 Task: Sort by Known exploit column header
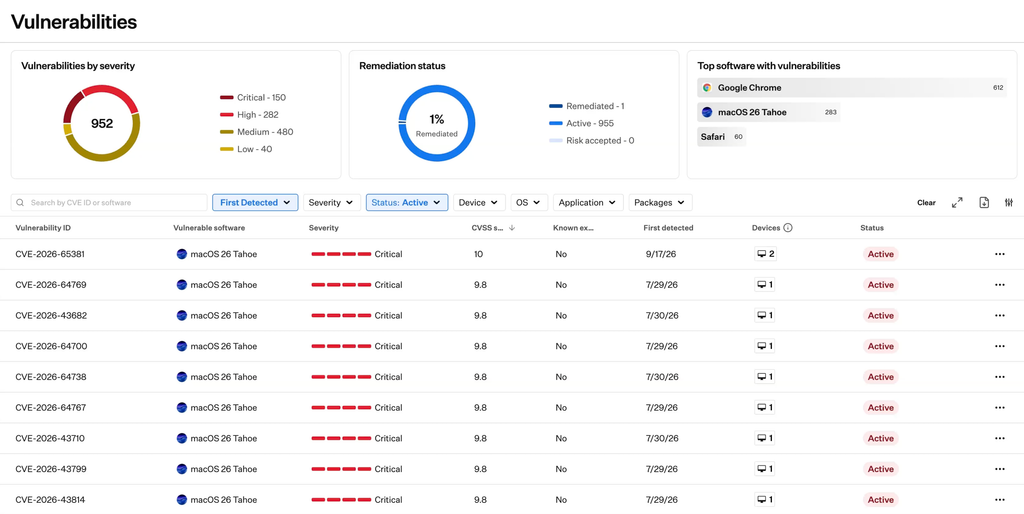573,228
